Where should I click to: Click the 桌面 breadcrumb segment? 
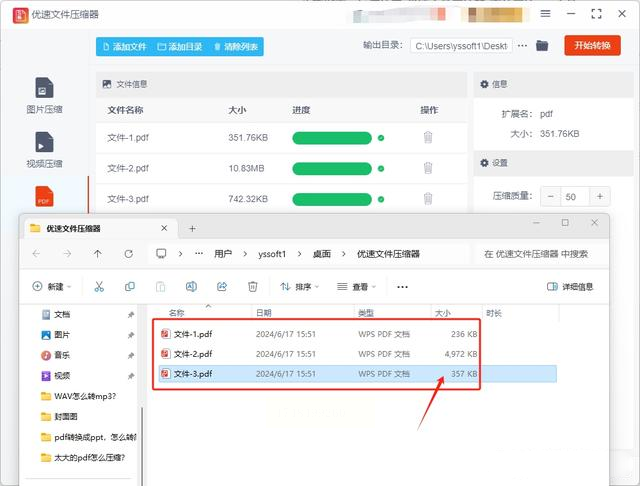click(x=322, y=254)
